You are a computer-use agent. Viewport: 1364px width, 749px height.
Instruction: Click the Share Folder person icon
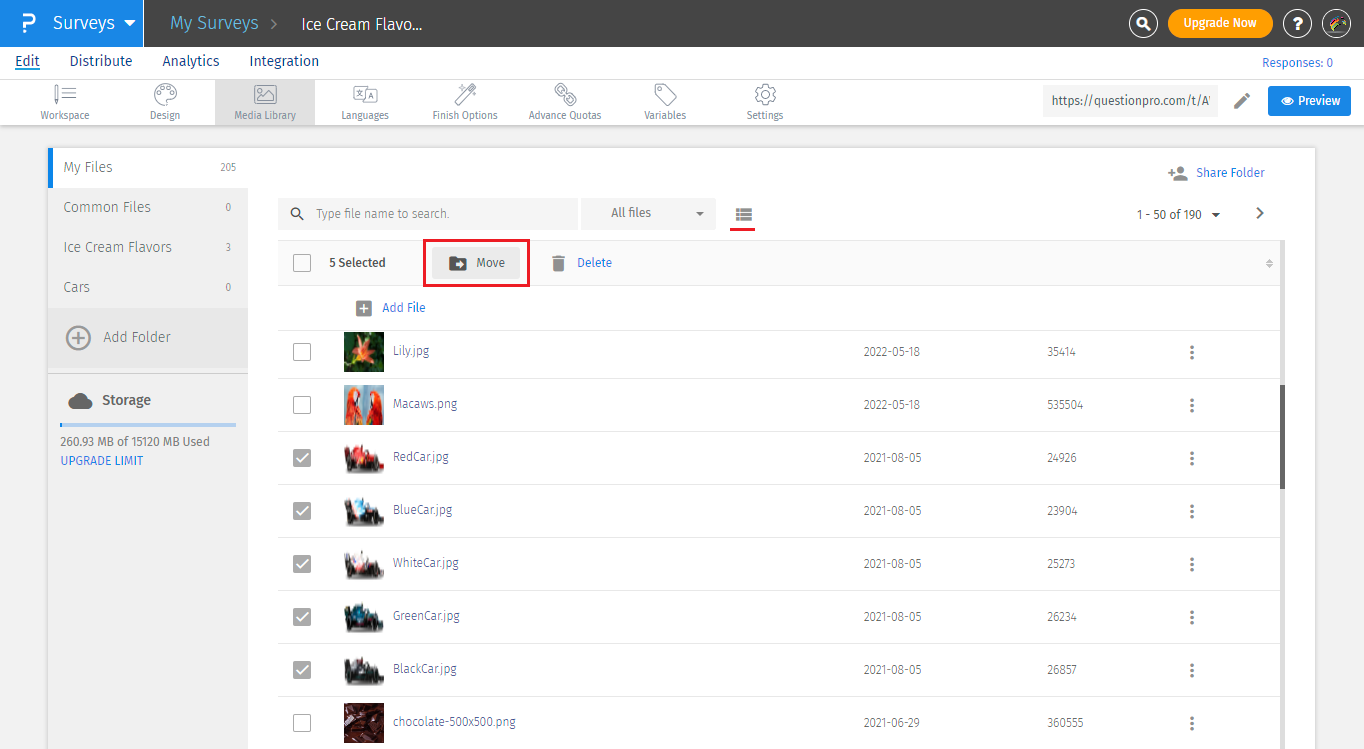point(1177,173)
